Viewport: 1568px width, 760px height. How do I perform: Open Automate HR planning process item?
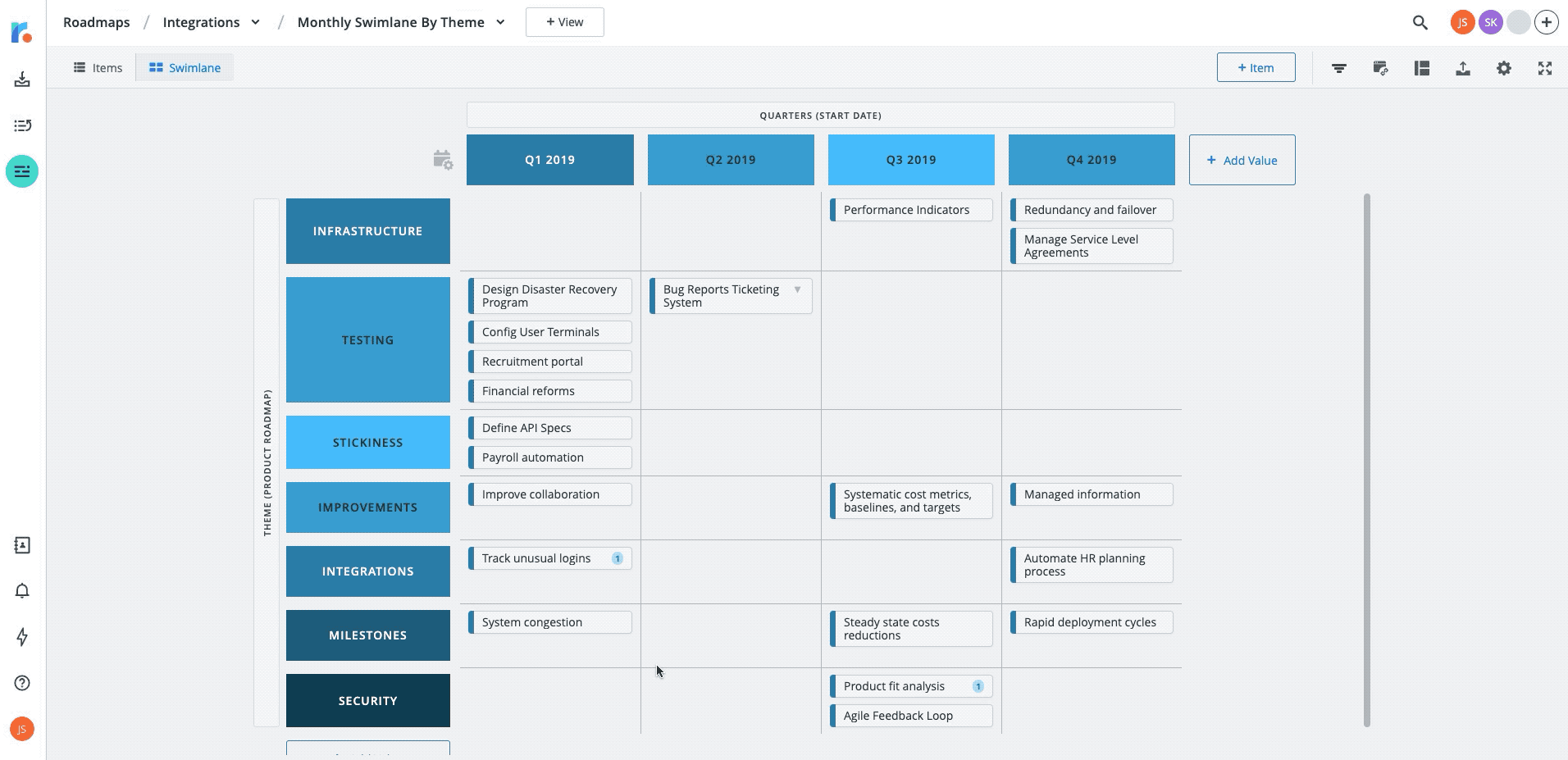1092,565
